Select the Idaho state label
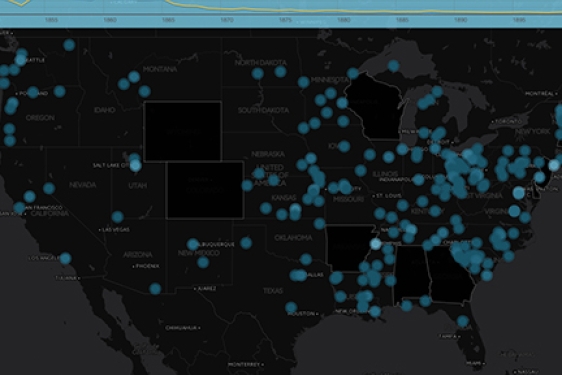 click(105, 110)
